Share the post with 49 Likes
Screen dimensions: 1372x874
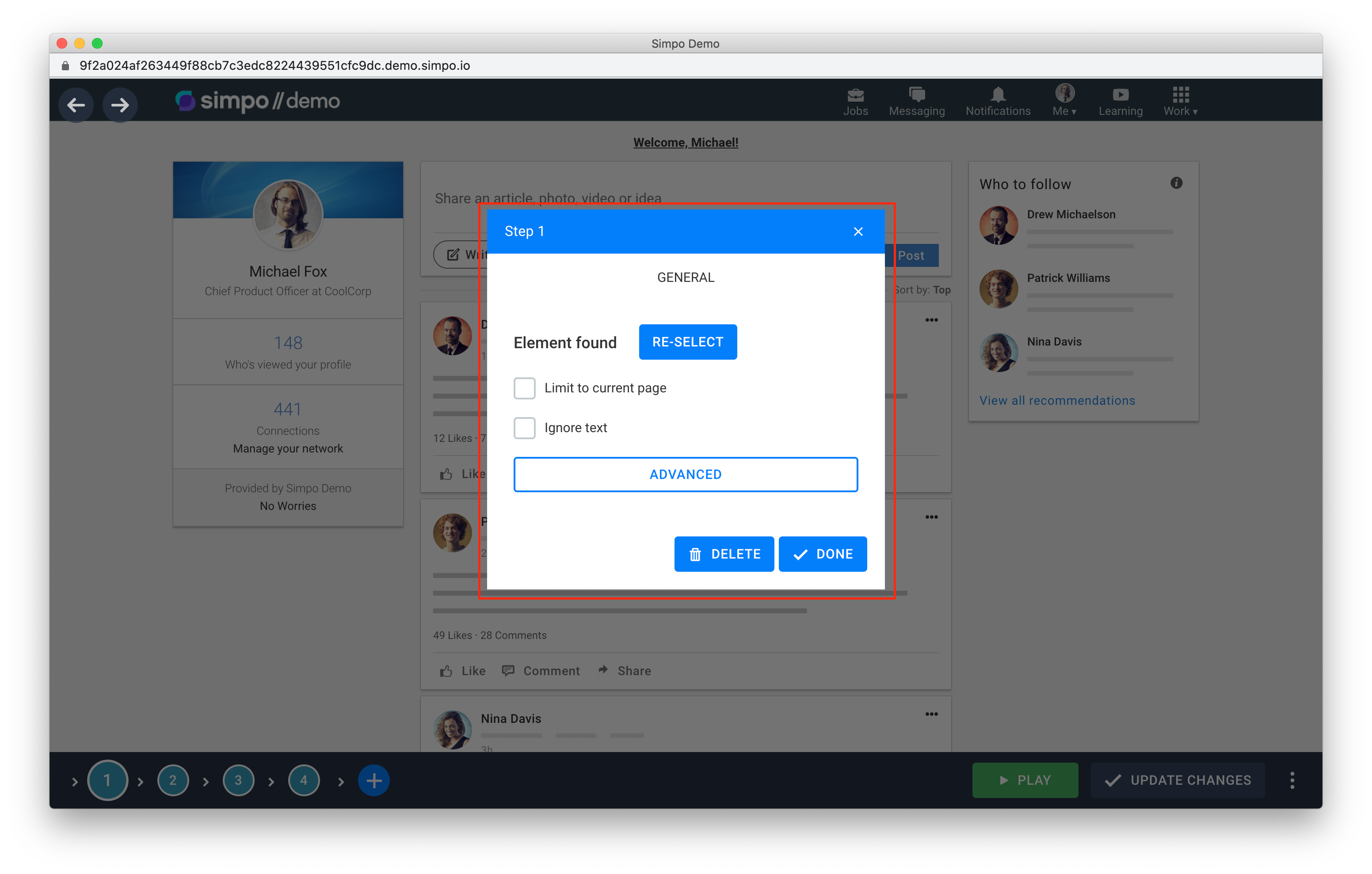pyautogui.click(x=625, y=671)
